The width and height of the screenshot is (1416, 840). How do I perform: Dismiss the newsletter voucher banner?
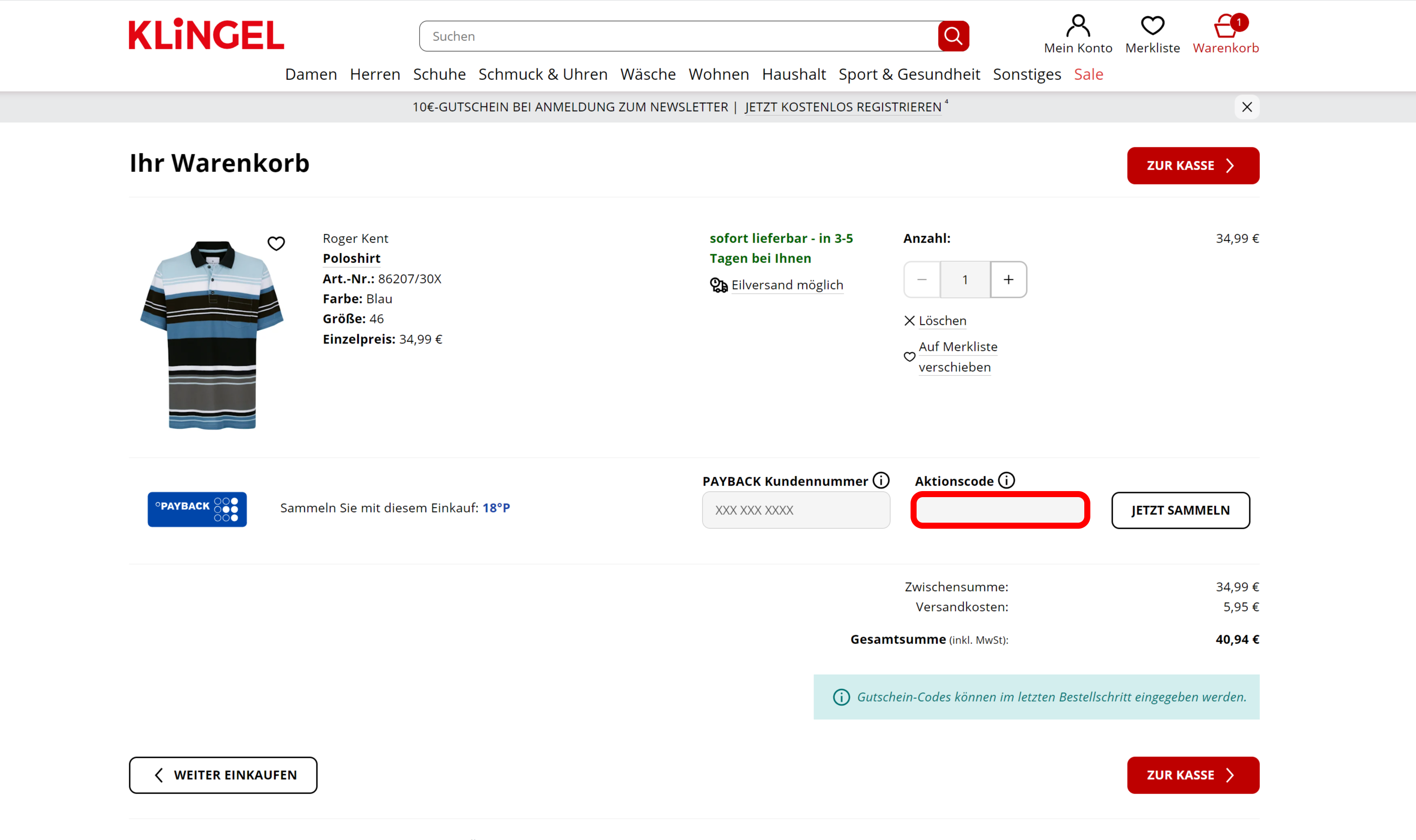tap(1247, 107)
